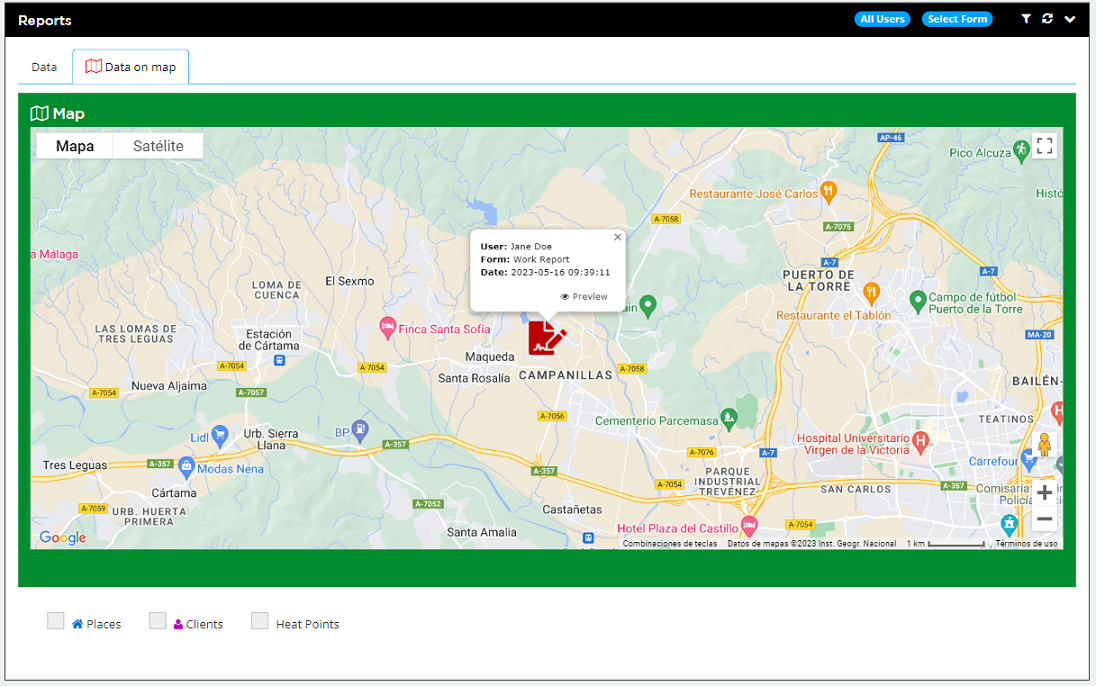Click the Nueva Aljaima place label
Screen dimensions: 1096x686
169,386
